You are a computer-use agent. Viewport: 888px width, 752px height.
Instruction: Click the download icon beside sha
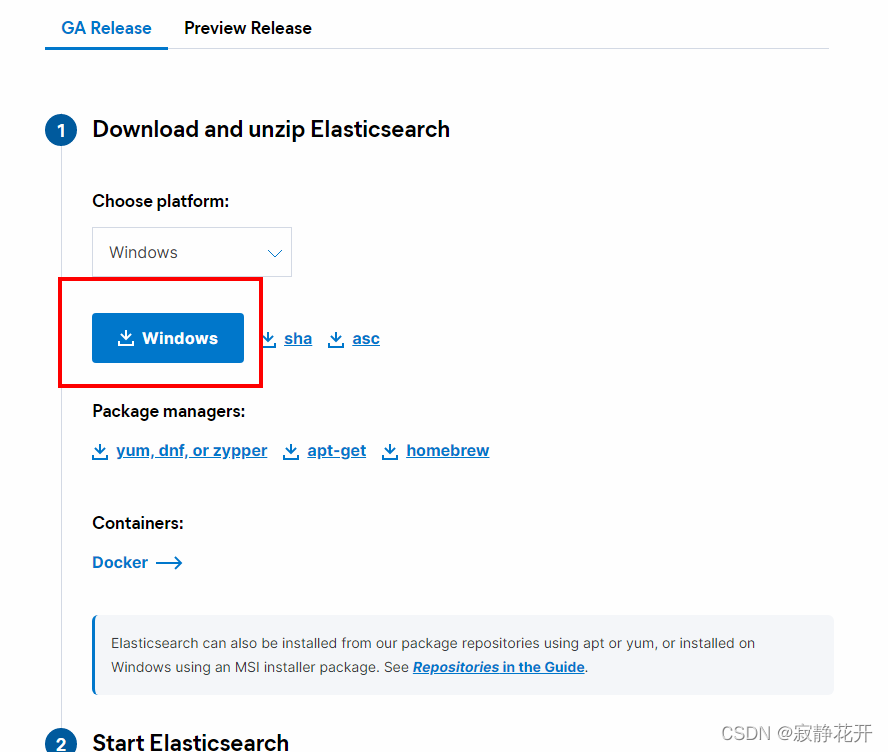pos(270,339)
